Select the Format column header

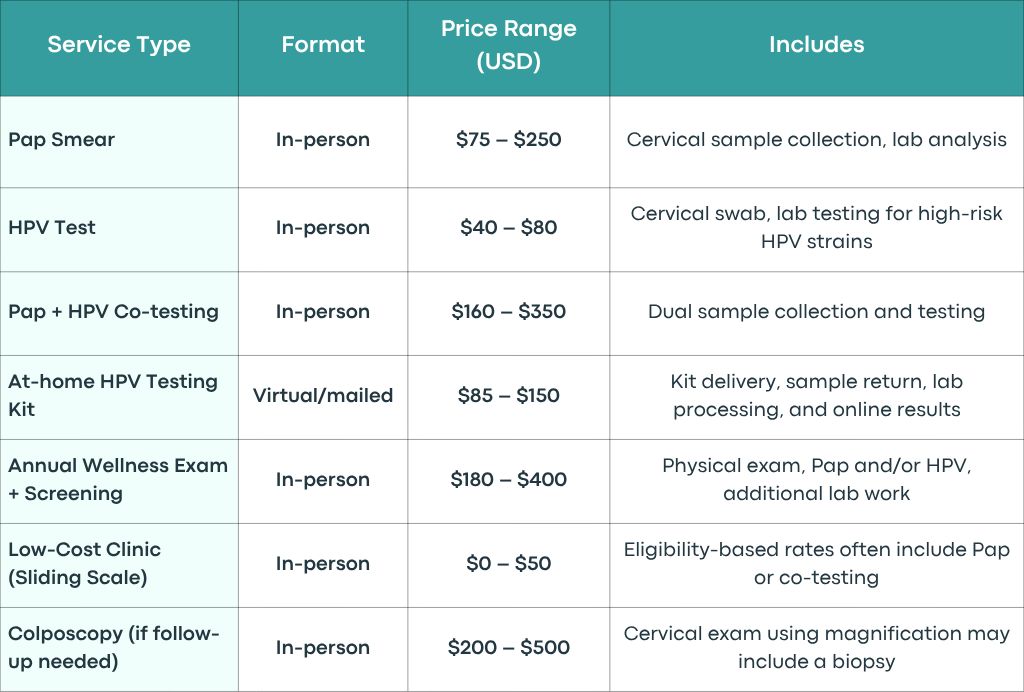point(323,44)
